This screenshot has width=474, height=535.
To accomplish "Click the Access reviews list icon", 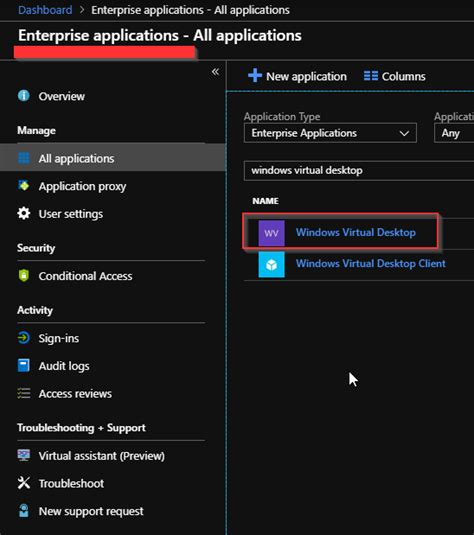I will pyautogui.click(x=24, y=393).
